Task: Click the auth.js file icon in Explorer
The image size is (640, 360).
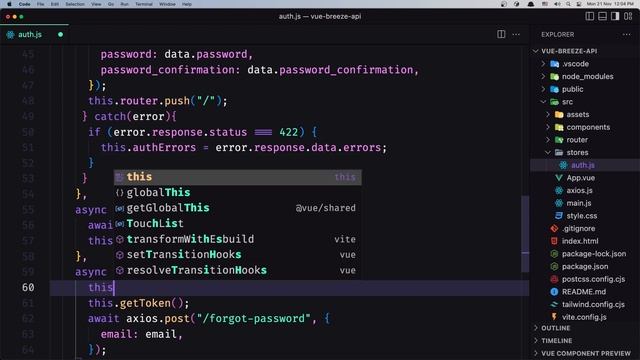Action: 563,165
